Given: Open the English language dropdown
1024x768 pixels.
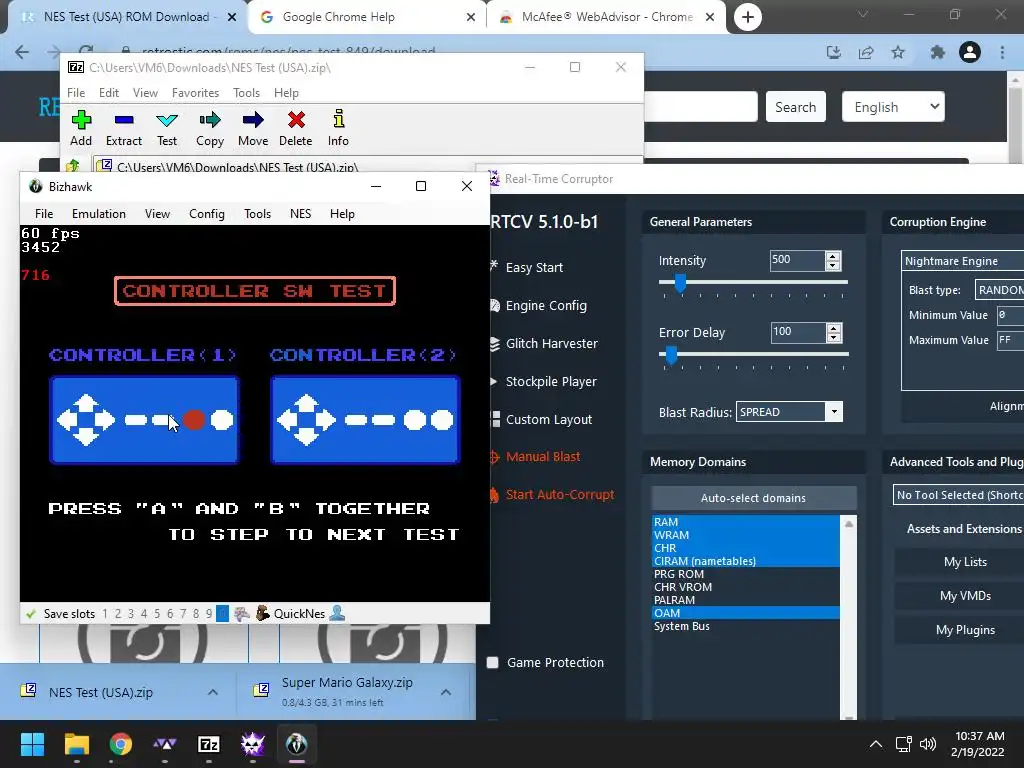Looking at the screenshot, I should click(x=893, y=106).
